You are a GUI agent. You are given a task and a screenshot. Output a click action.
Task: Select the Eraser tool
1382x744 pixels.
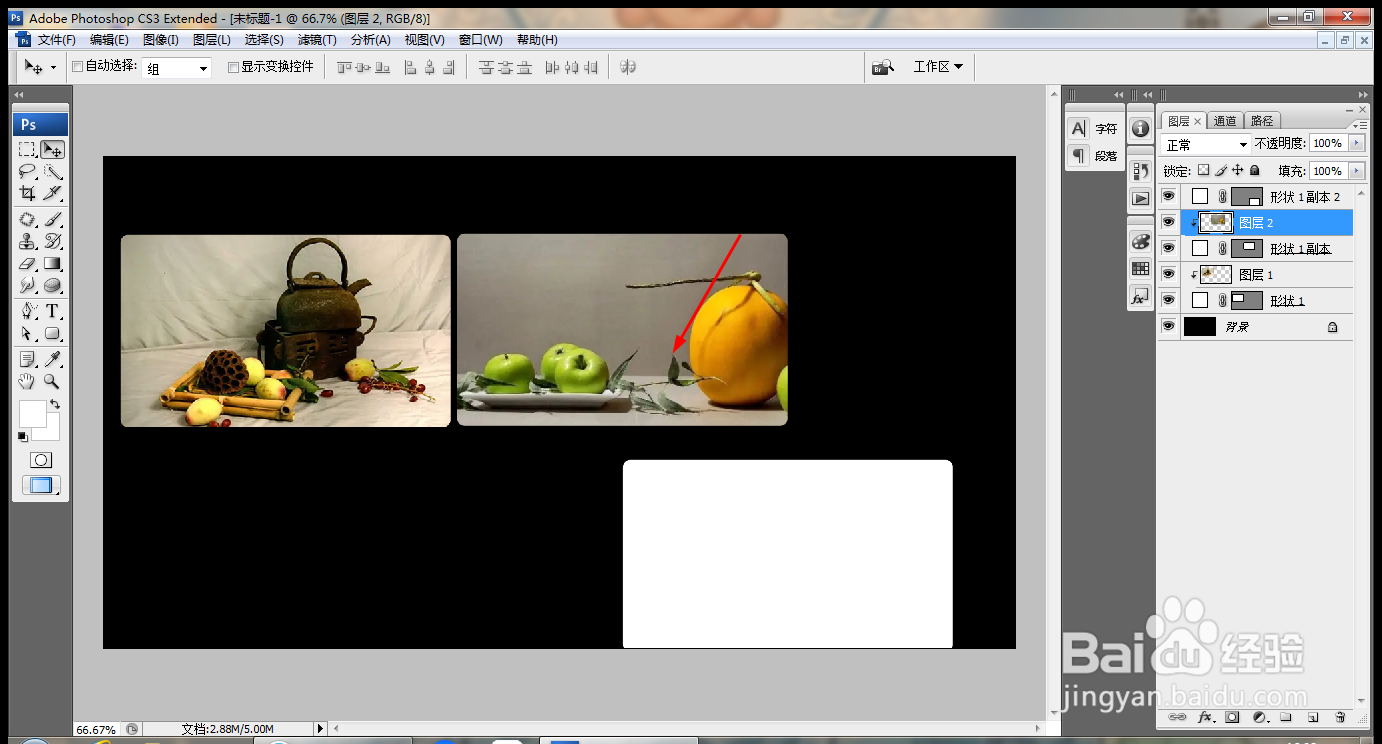click(x=28, y=263)
